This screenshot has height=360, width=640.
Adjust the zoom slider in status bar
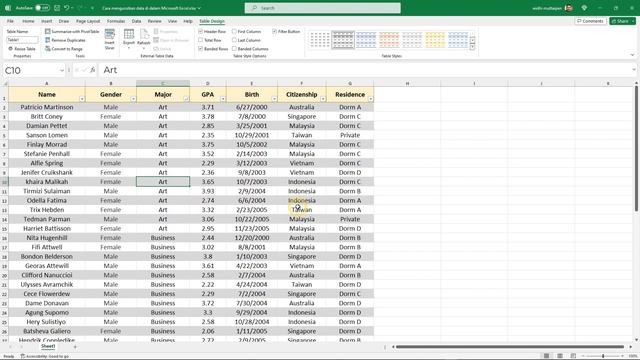coord(603,356)
